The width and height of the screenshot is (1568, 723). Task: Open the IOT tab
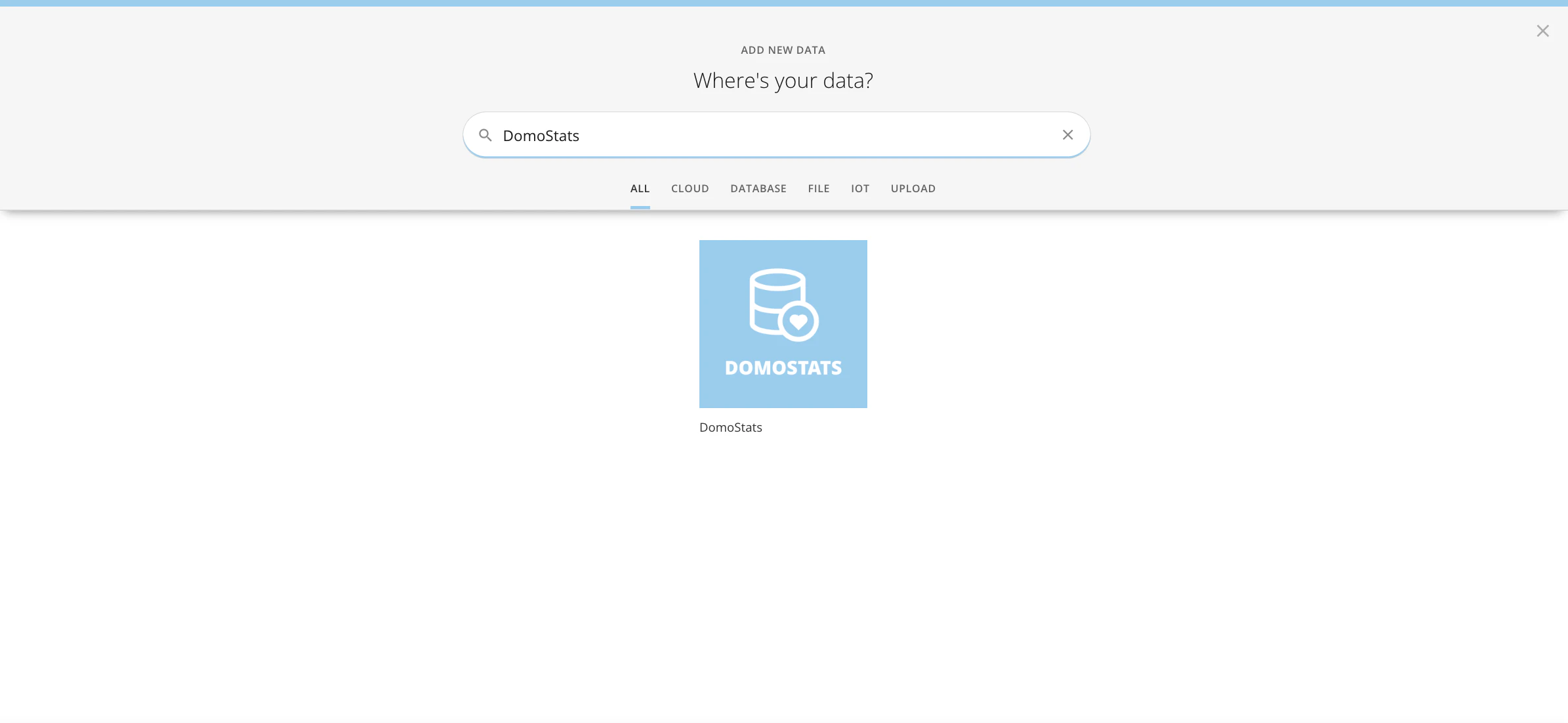pyautogui.click(x=860, y=189)
